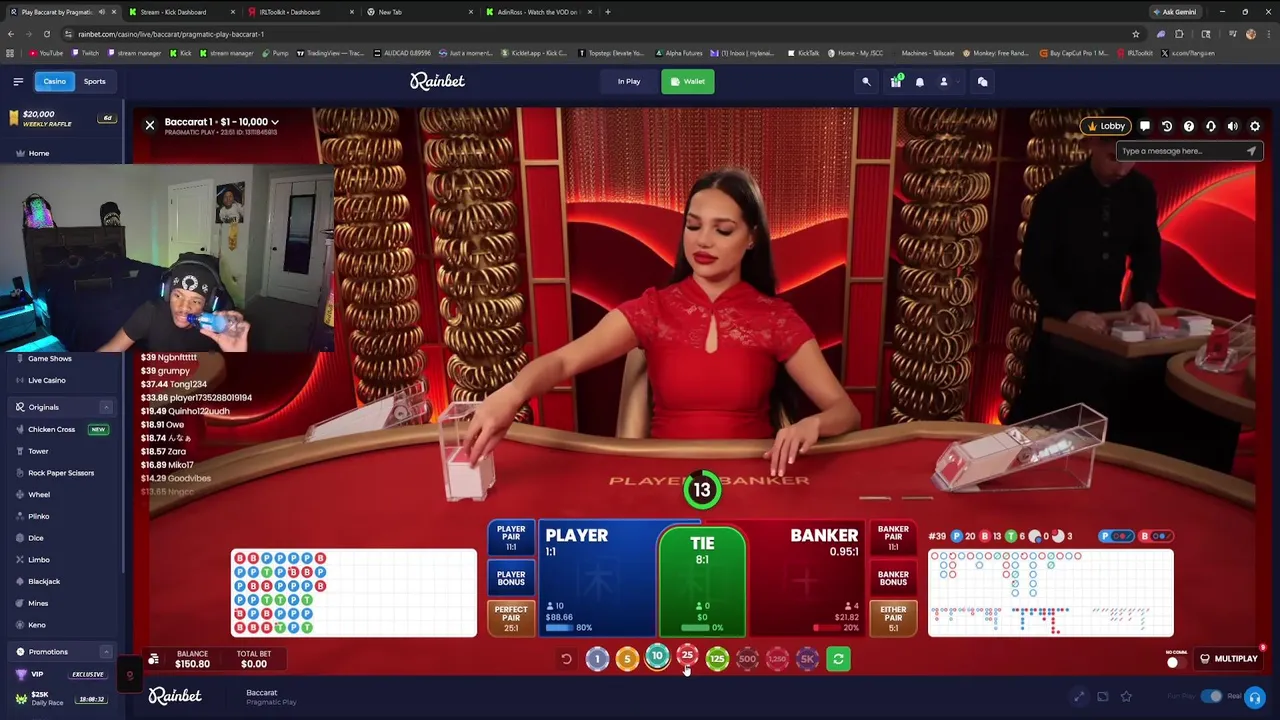Undo the last bet
Image resolution: width=1280 pixels, height=720 pixels.
pyautogui.click(x=566, y=659)
